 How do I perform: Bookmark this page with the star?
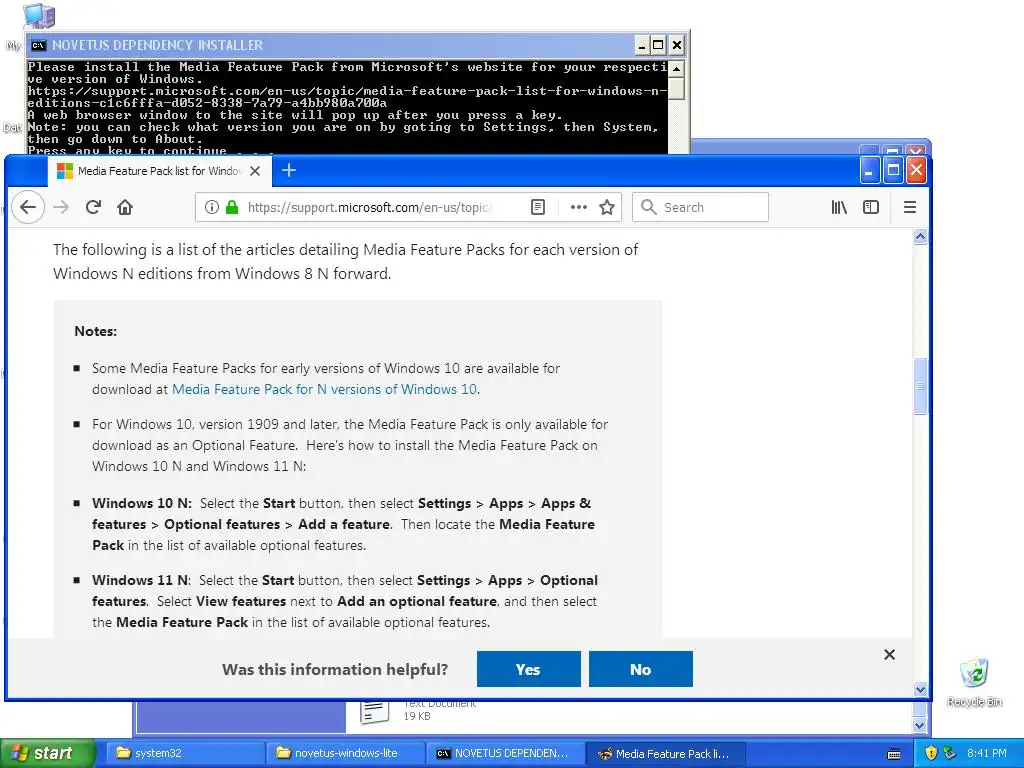(607, 208)
